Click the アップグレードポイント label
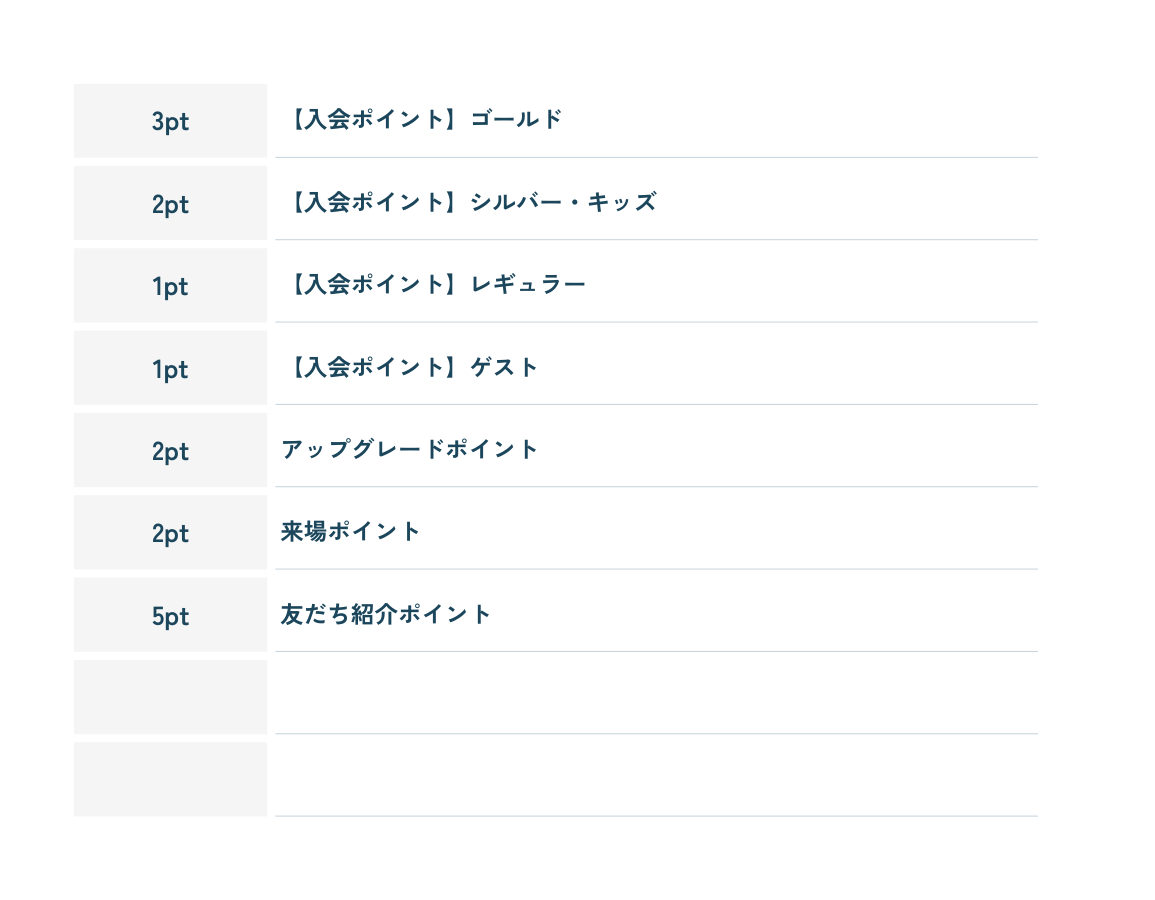 click(x=410, y=450)
